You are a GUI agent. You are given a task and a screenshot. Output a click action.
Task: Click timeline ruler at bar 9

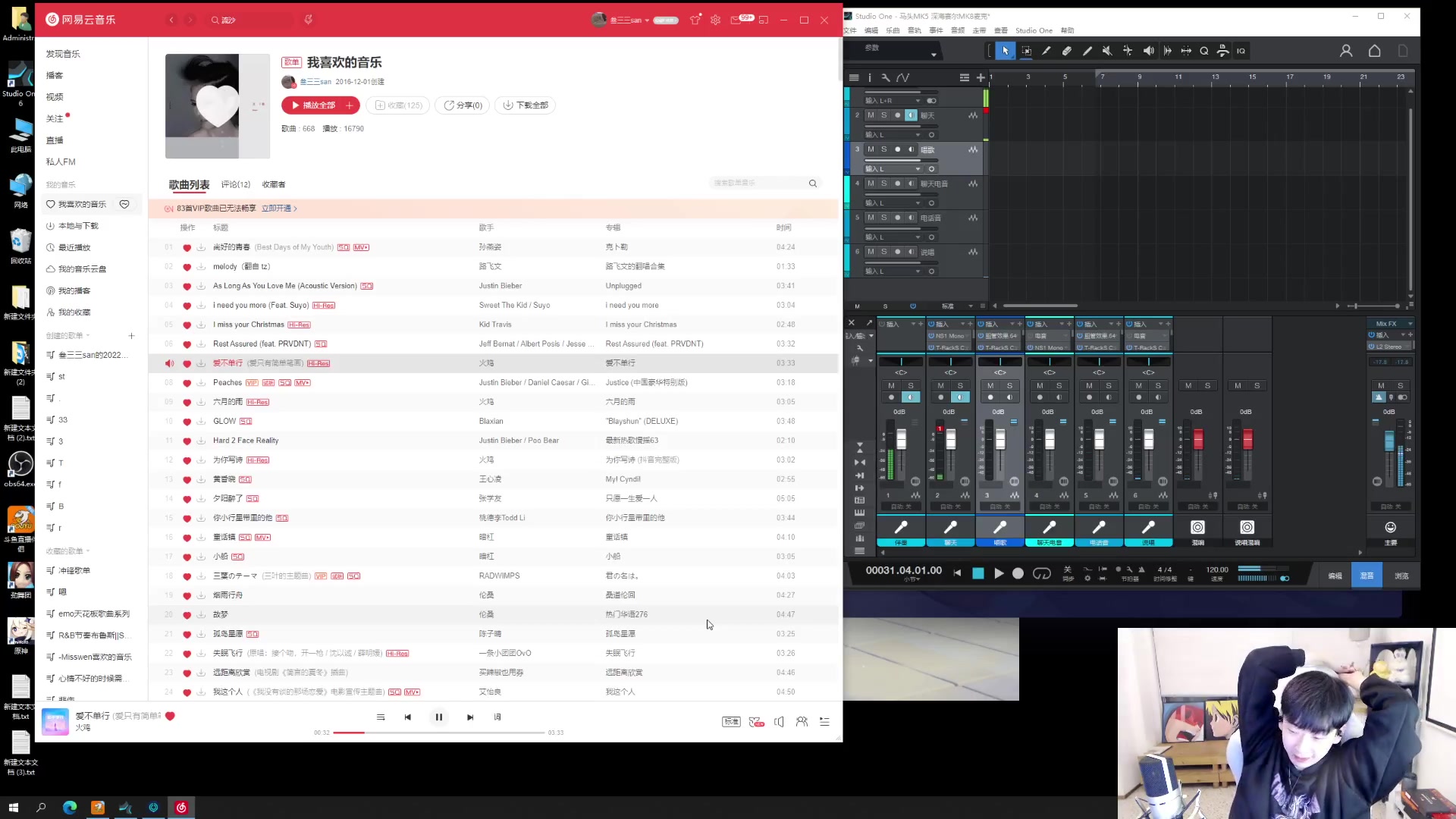click(x=1139, y=77)
